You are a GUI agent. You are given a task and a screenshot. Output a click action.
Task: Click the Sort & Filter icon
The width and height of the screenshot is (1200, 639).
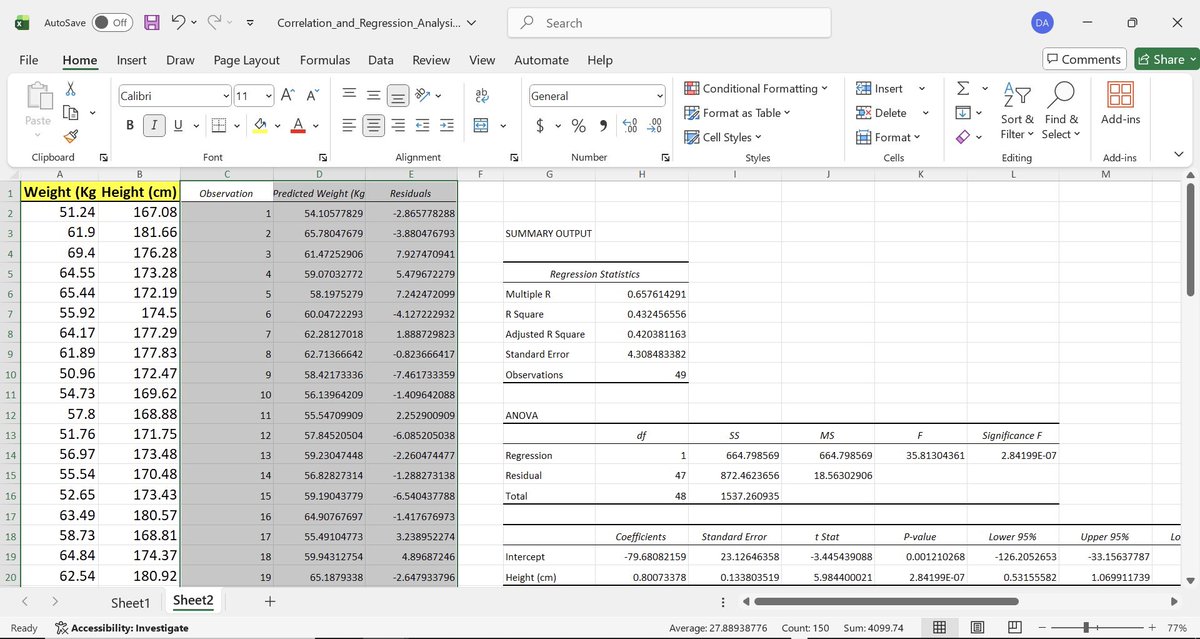point(1016,110)
